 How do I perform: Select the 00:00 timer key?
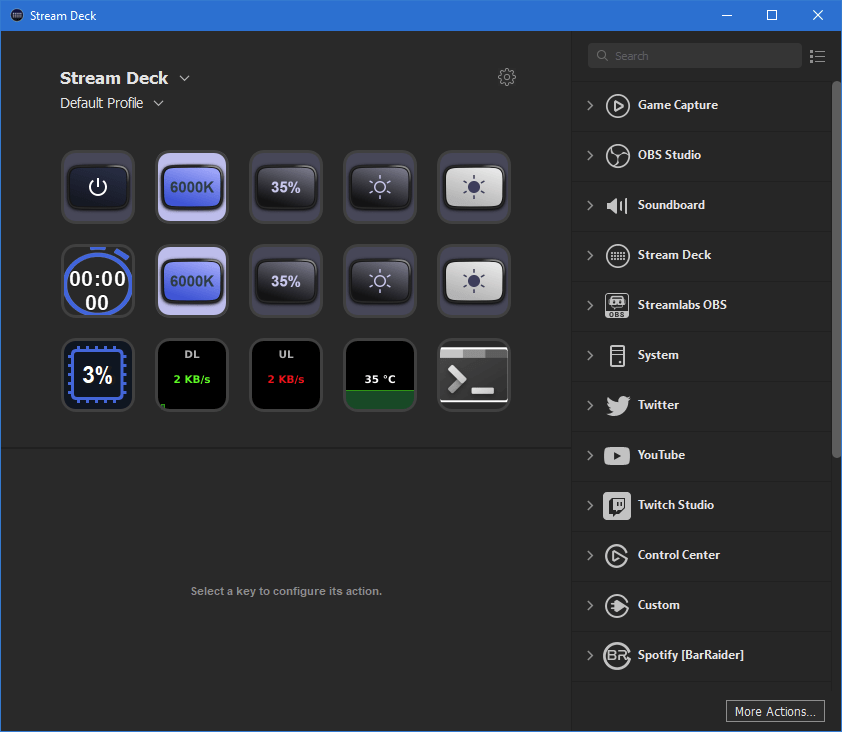click(98, 281)
